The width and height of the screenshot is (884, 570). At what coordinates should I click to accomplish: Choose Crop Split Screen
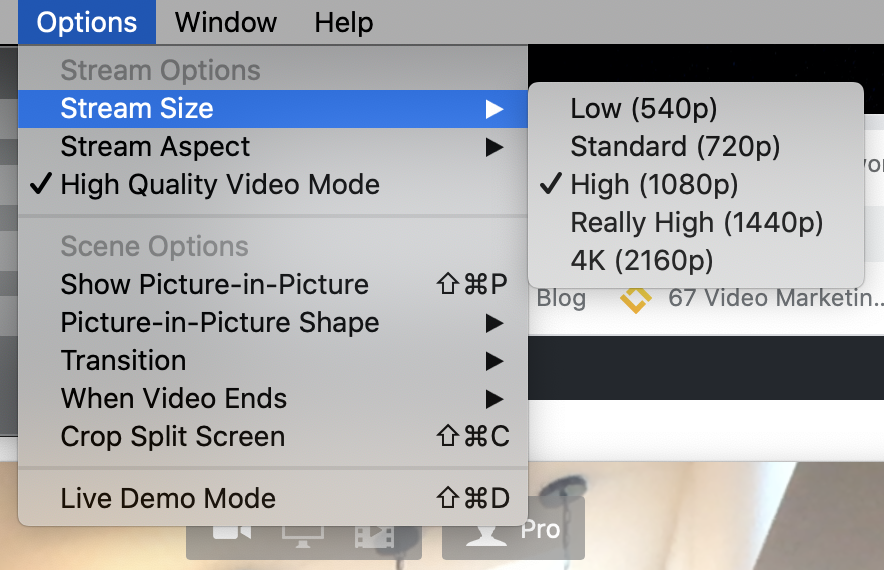[273, 436]
